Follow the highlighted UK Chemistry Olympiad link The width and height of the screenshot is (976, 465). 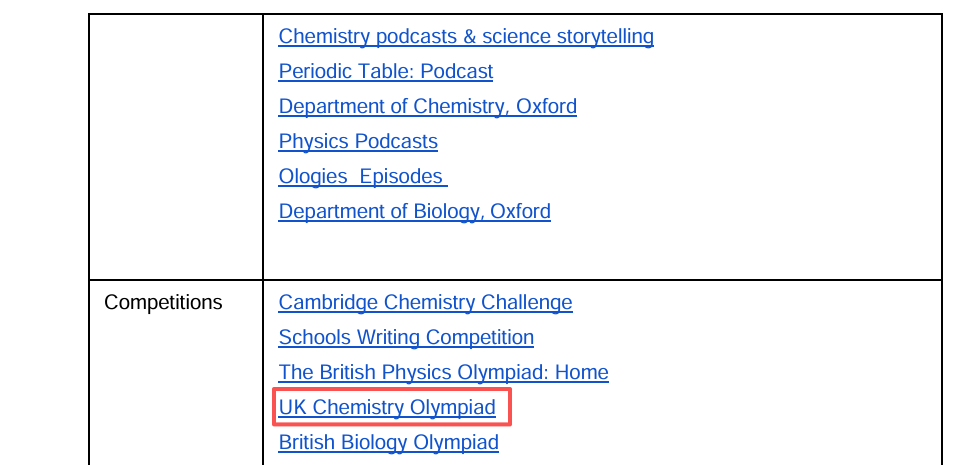pyautogui.click(x=387, y=408)
